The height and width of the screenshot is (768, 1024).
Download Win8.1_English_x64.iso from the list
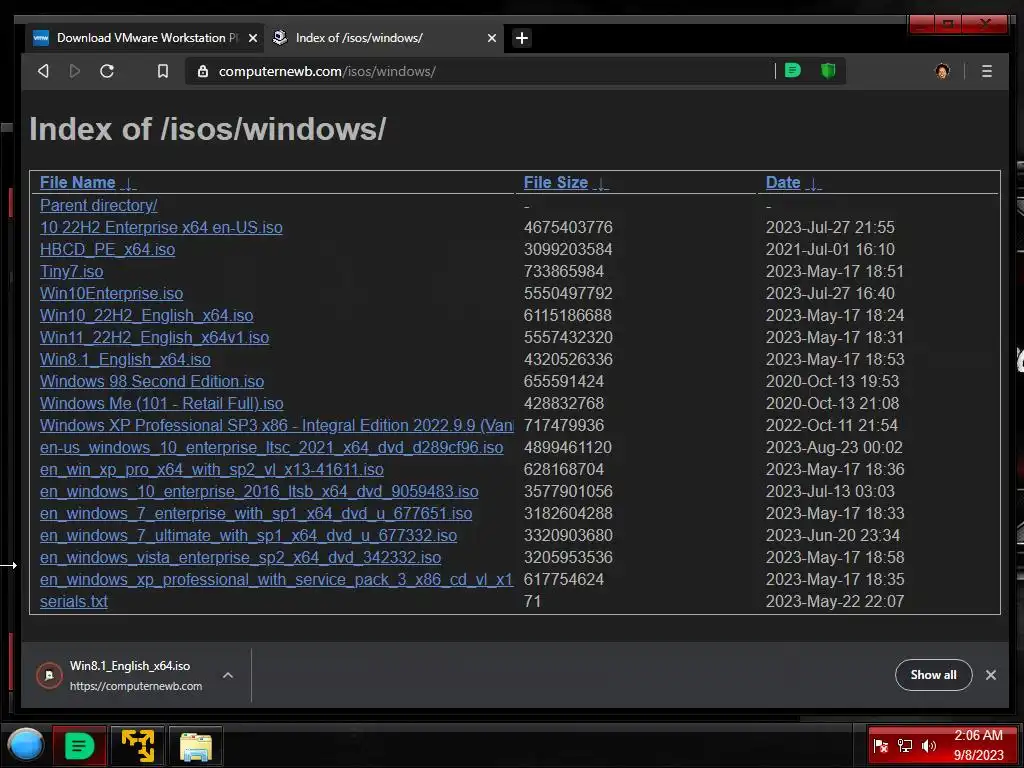tap(125, 359)
